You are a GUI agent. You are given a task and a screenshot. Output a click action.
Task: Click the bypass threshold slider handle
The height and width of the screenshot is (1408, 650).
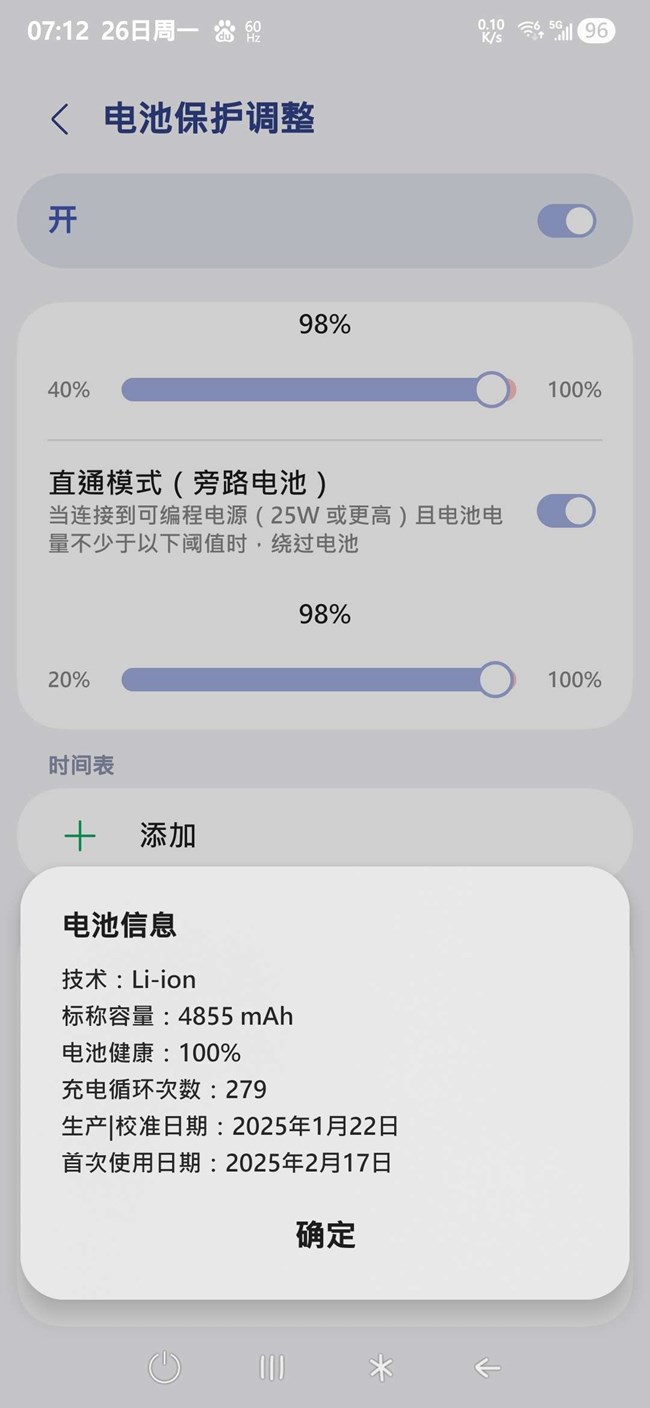tap(495, 680)
